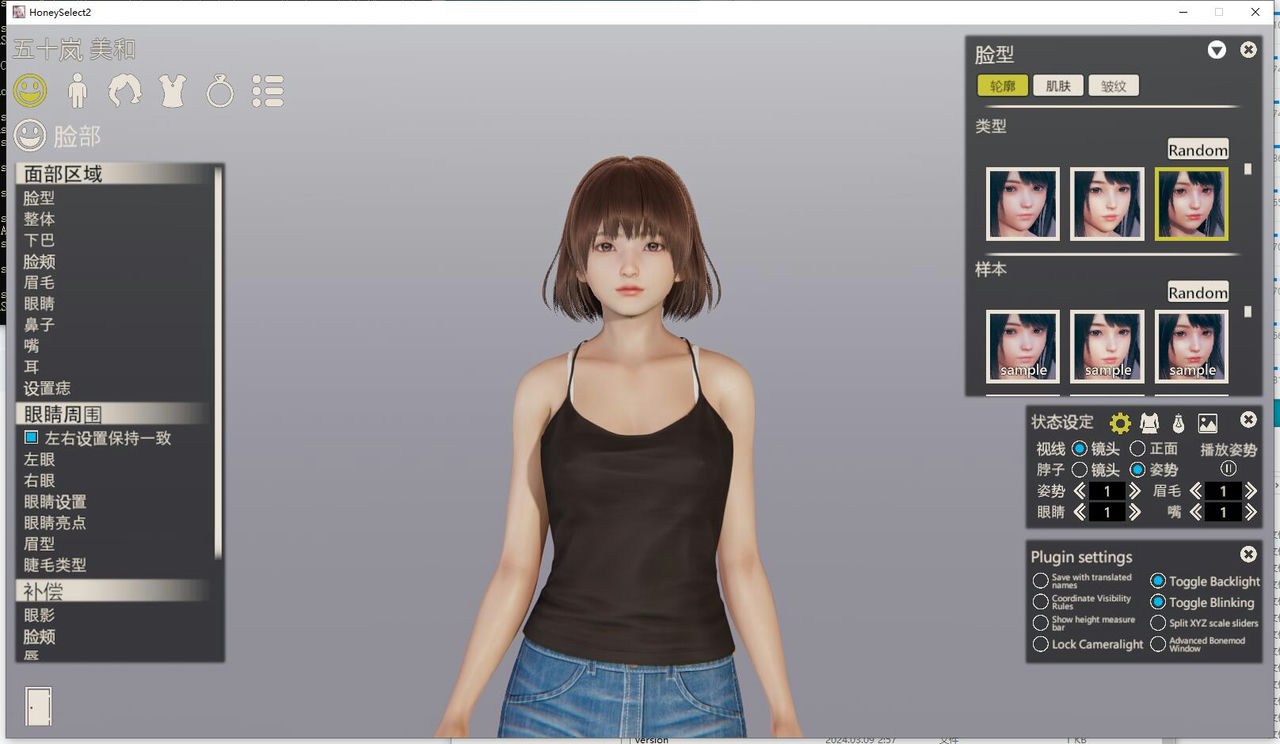Switch to the 肌肤 tab
This screenshot has width=1280, height=744.
(1057, 85)
